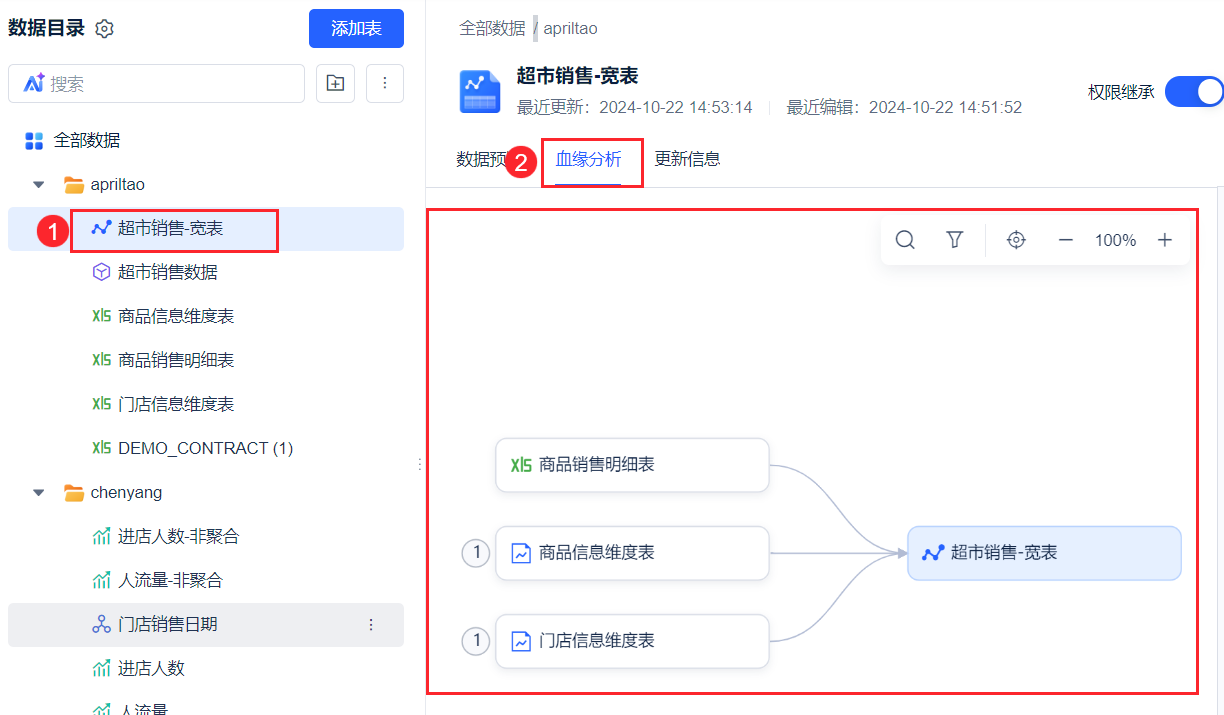Image resolution: width=1224 pixels, height=715 pixels.
Task: Expand upstream count of 门店信息维度表 node
Action: tap(476, 641)
